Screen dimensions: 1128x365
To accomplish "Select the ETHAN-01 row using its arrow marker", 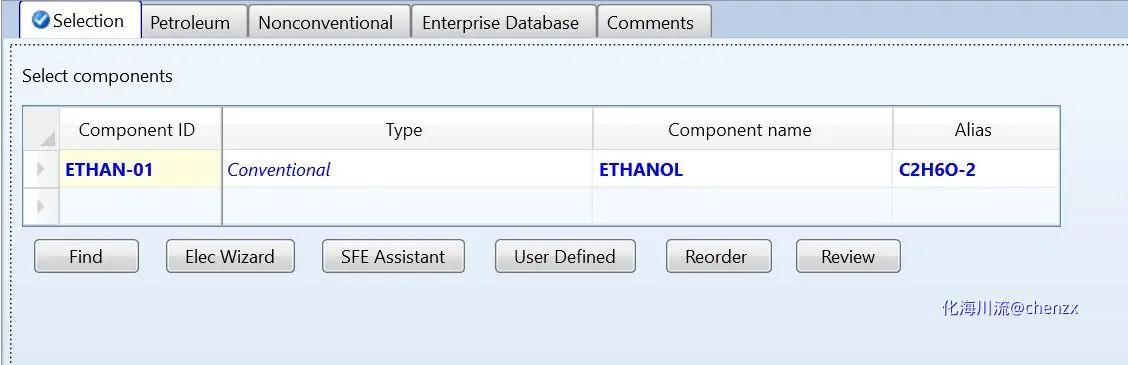I will pos(41,169).
